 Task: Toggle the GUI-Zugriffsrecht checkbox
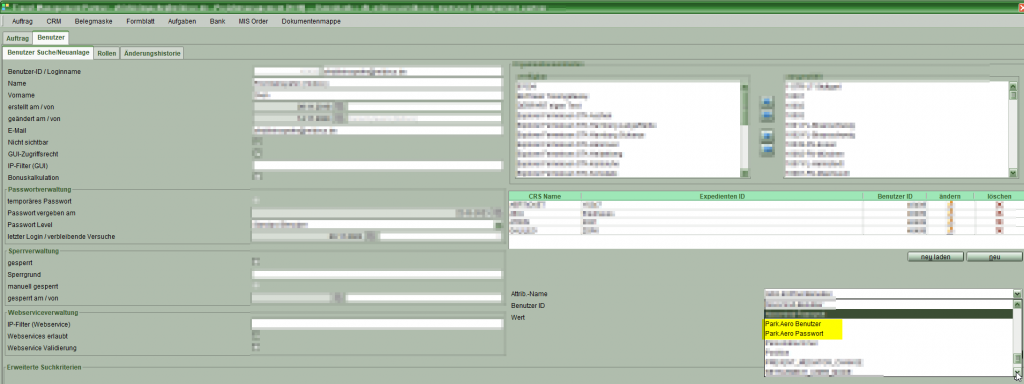(257, 153)
